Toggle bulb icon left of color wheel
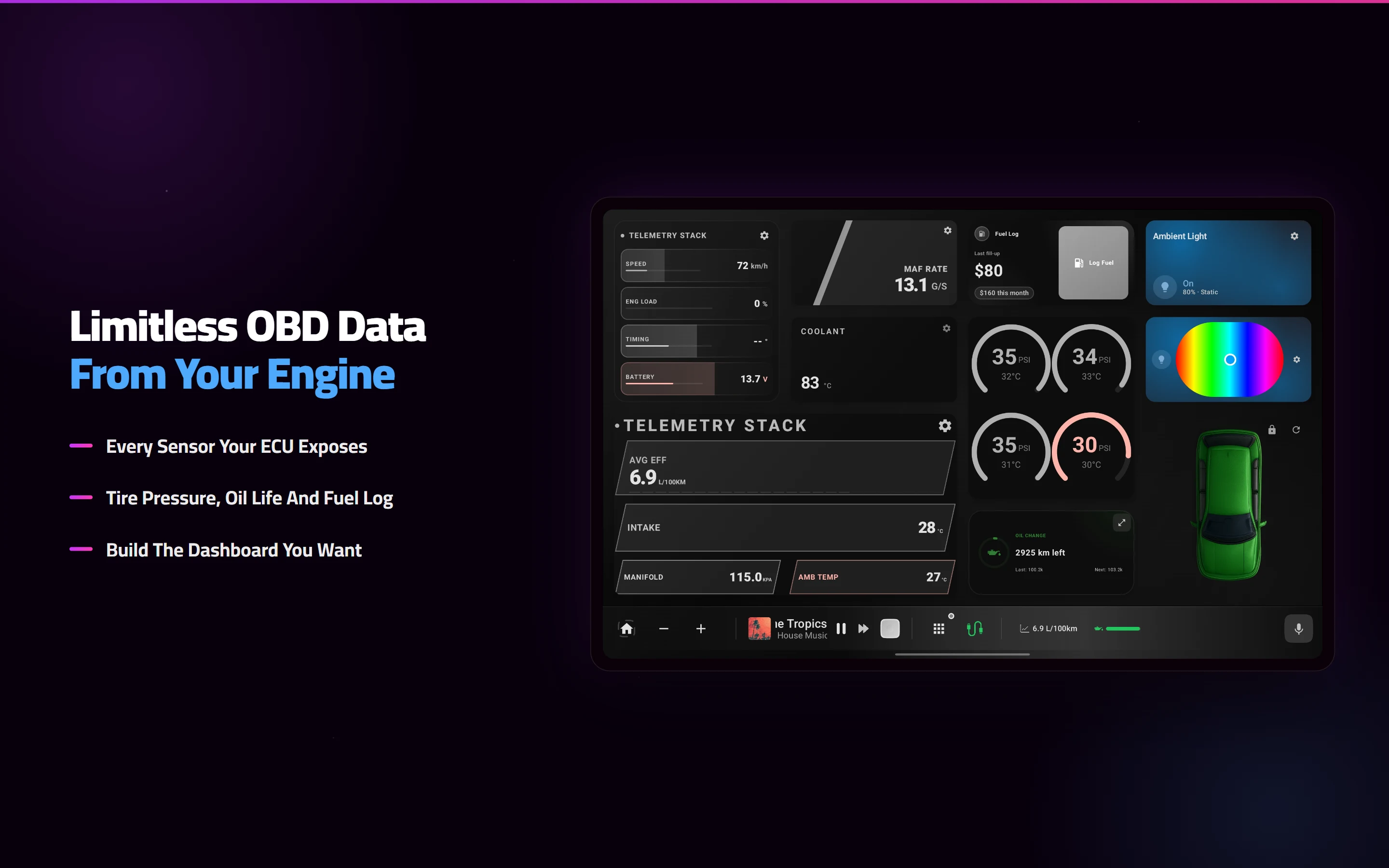 (x=1161, y=359)
